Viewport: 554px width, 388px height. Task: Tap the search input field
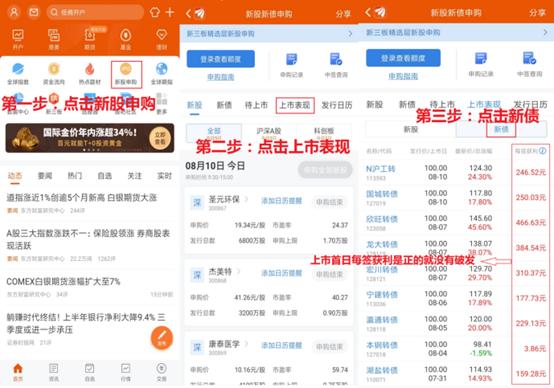(x=95, y=12)
